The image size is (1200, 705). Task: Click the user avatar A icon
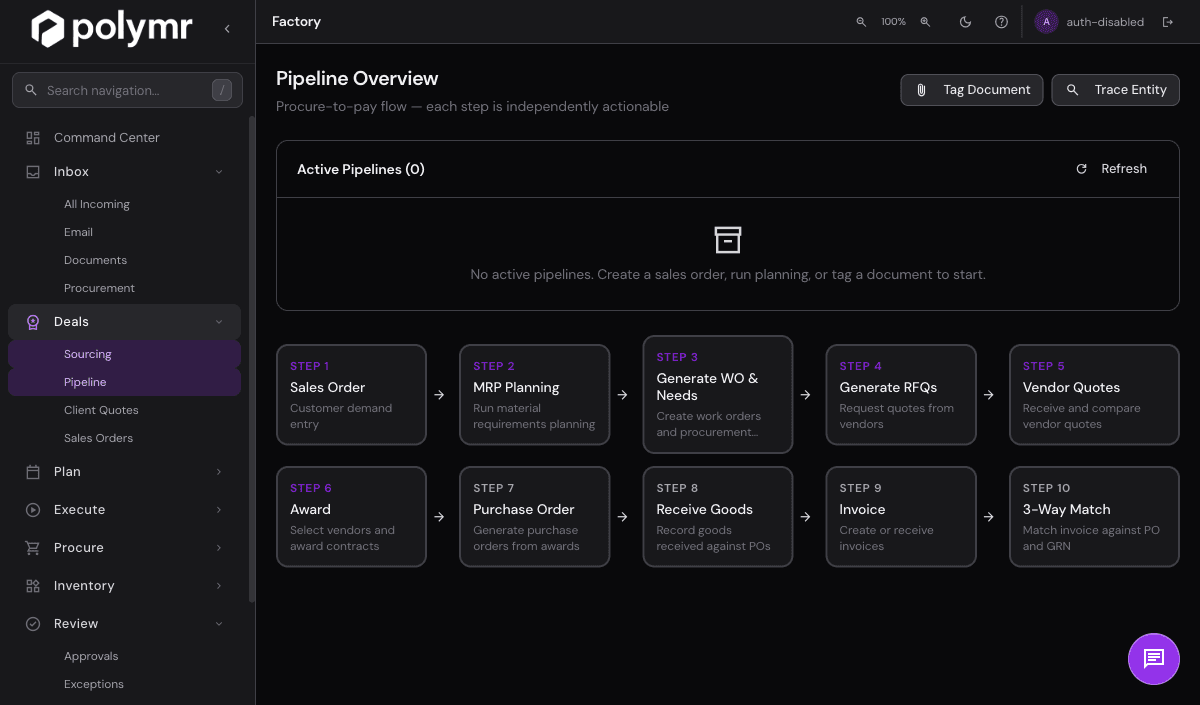pos(1046,22)
